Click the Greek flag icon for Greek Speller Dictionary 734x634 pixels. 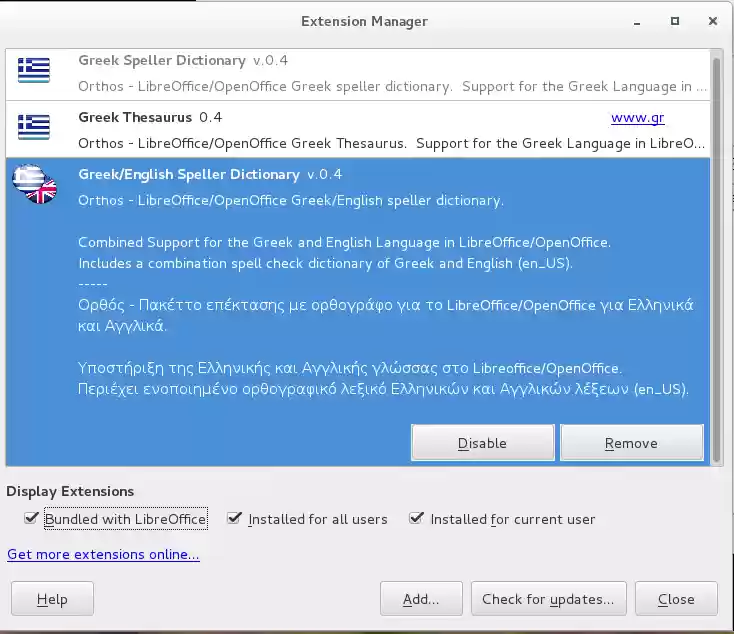coord(34,71)
